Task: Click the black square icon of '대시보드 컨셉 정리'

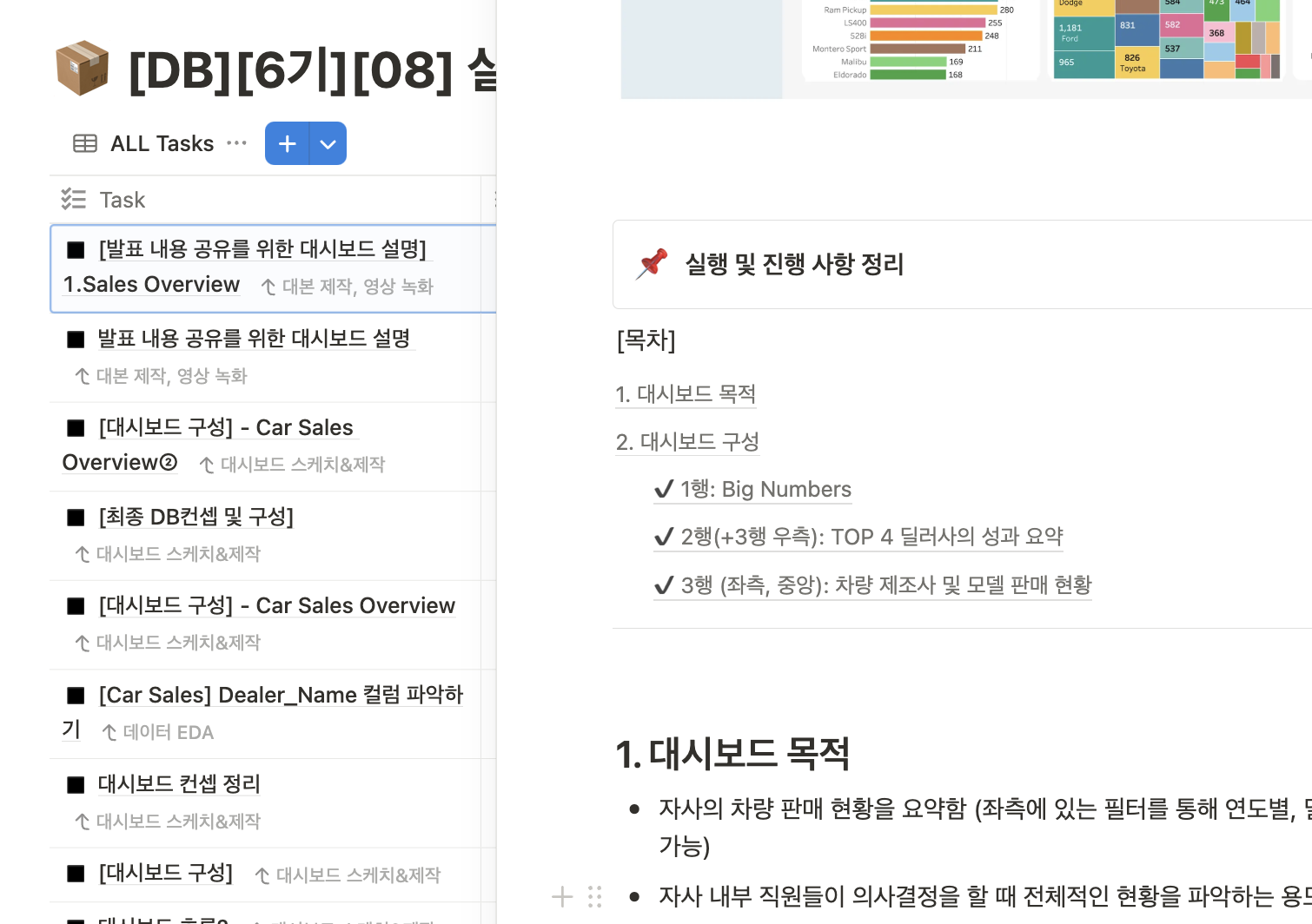Action: [76, 785]
